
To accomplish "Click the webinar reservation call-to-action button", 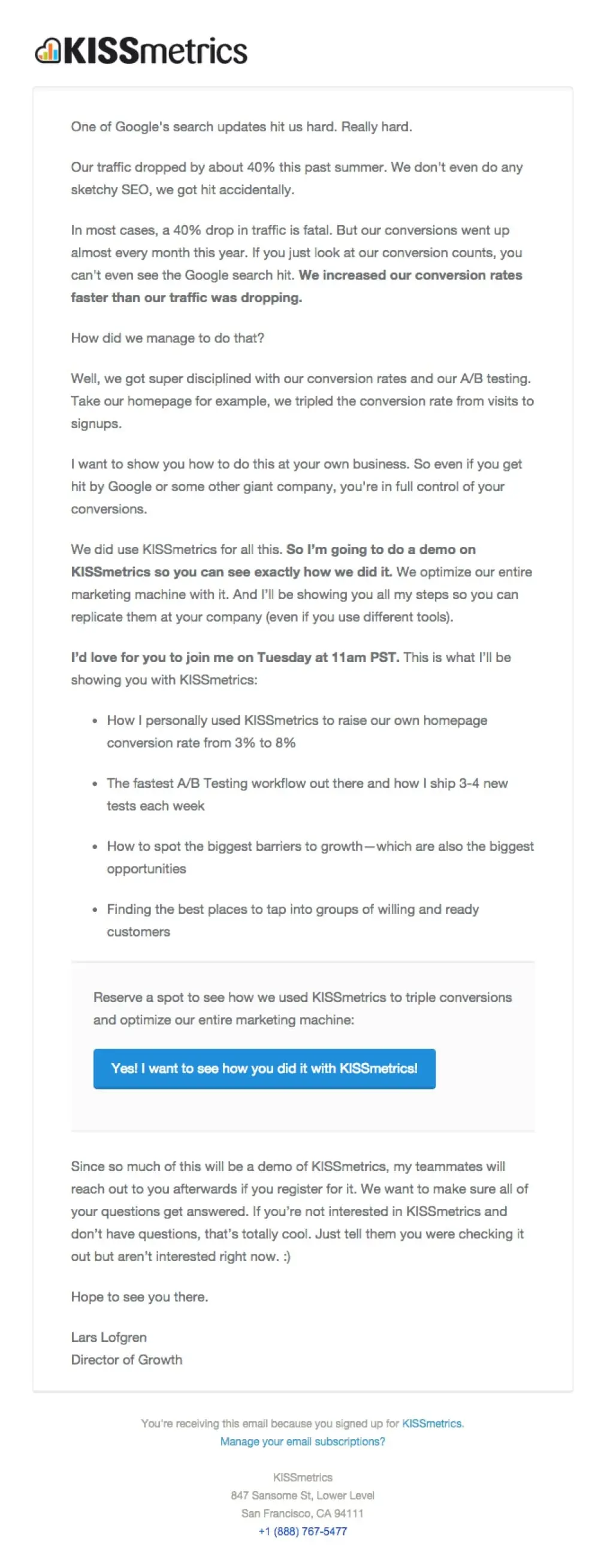I will (x=264, y=1068).
